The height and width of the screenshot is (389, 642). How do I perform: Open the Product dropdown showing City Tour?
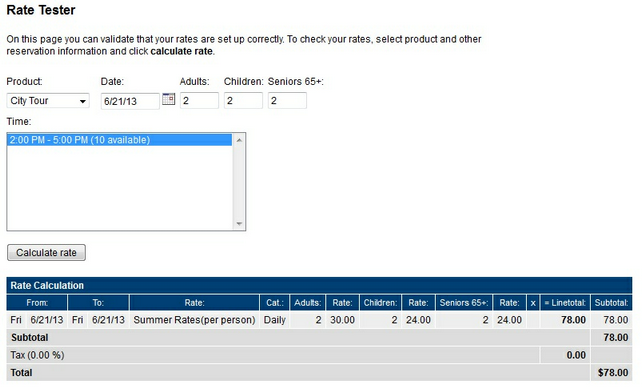(48, 101)
